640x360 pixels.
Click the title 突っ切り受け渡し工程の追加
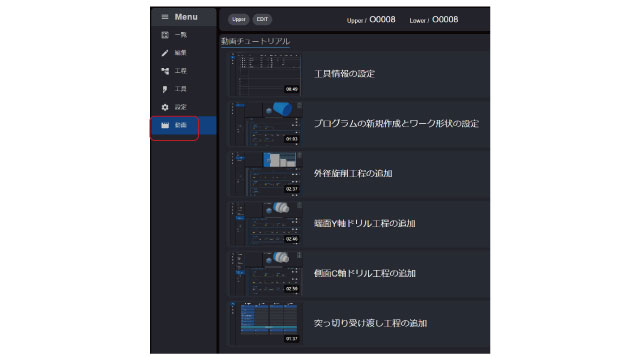pos(370,323)
